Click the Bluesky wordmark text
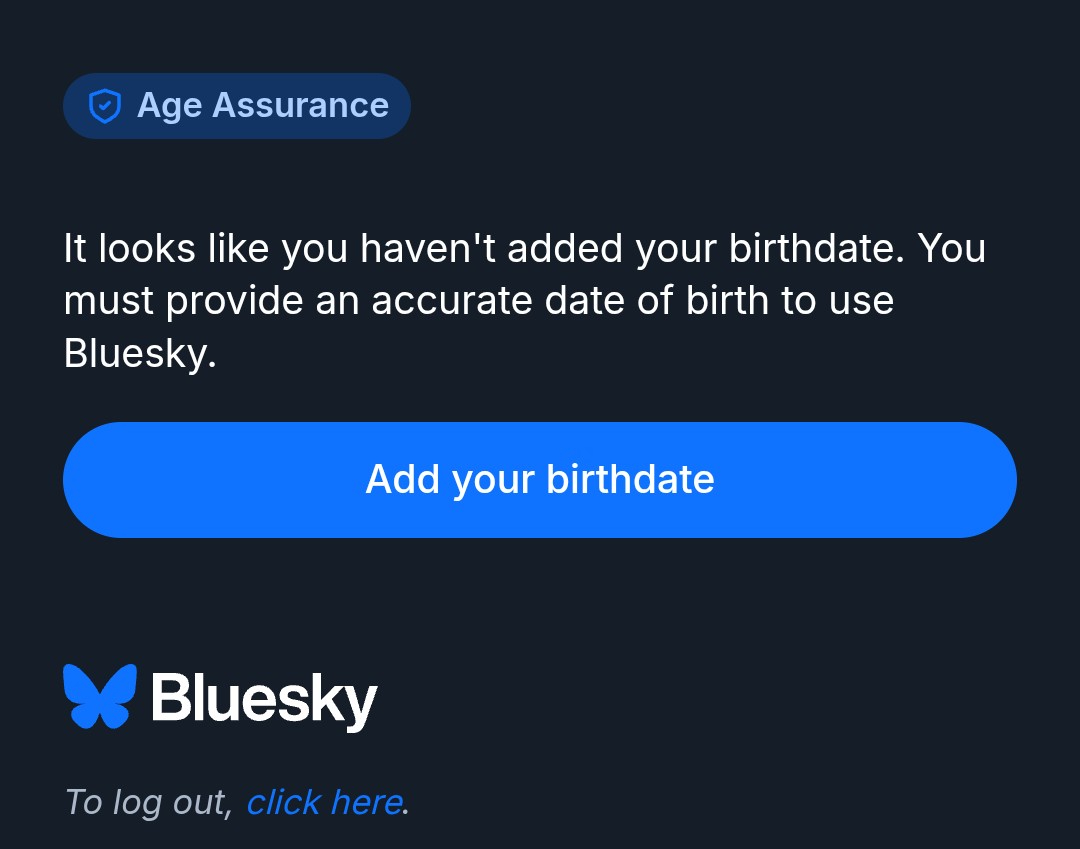Viewport: 1080px width, 849px height. coord(264,698)
